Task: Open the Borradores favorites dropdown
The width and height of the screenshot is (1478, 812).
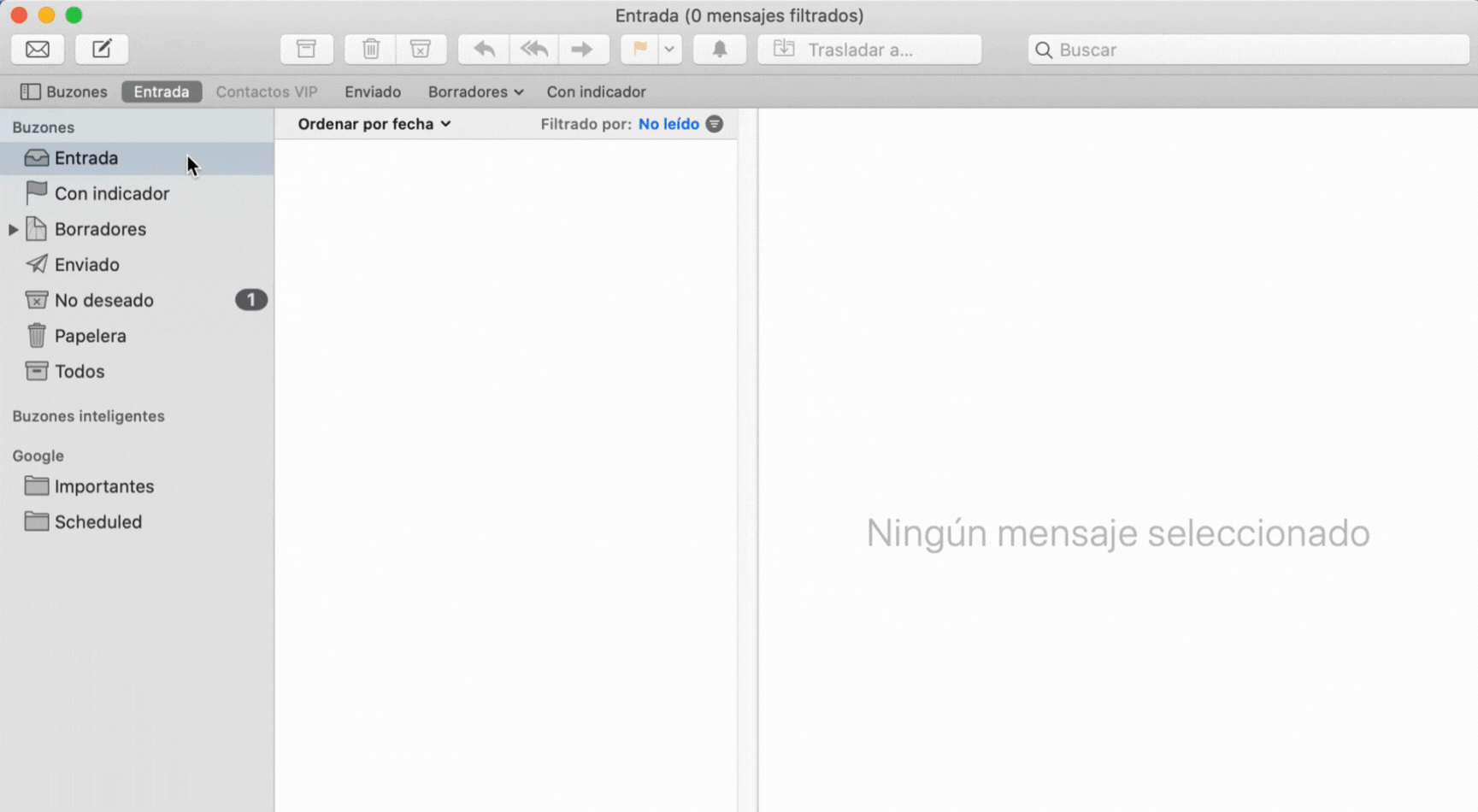Action: [475, 91]
